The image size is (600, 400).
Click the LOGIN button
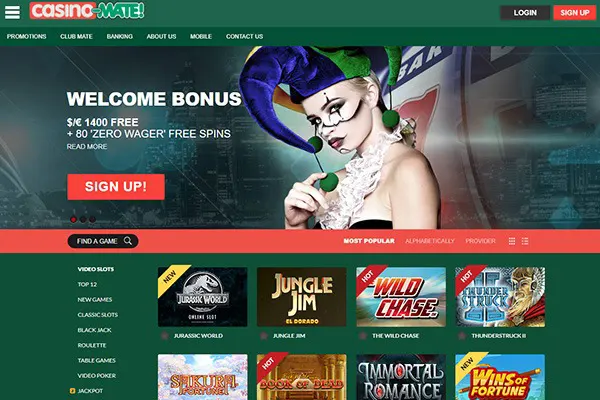coord(525,13)
